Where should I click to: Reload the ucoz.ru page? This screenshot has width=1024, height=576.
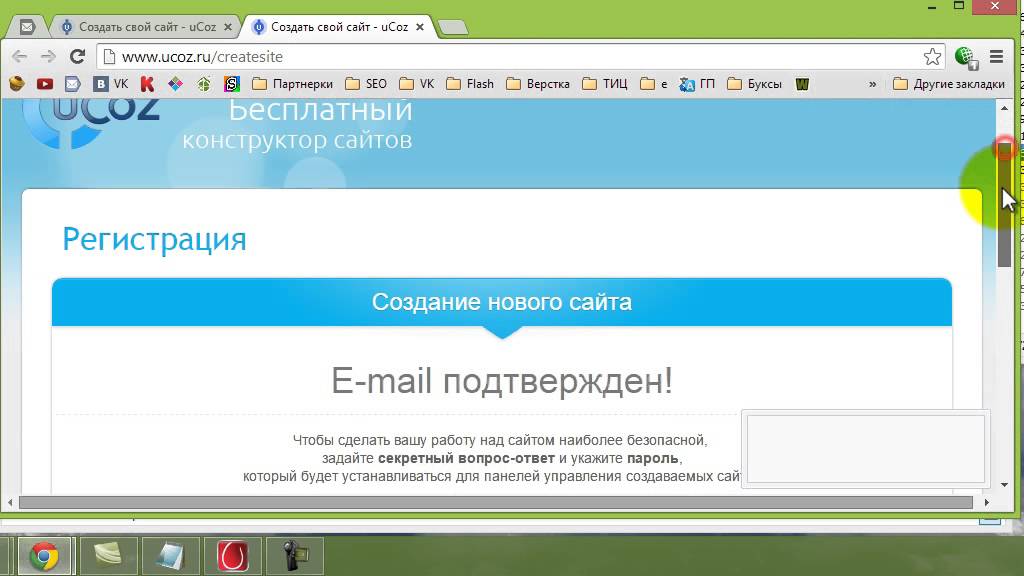77,57
